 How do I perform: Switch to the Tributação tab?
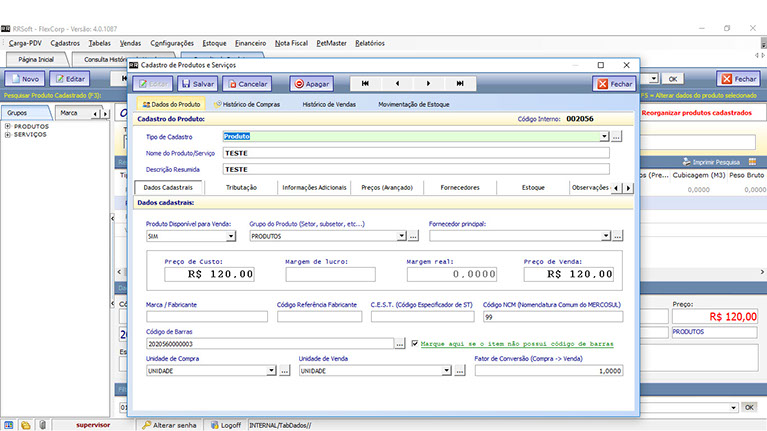[x=241, y=187]
